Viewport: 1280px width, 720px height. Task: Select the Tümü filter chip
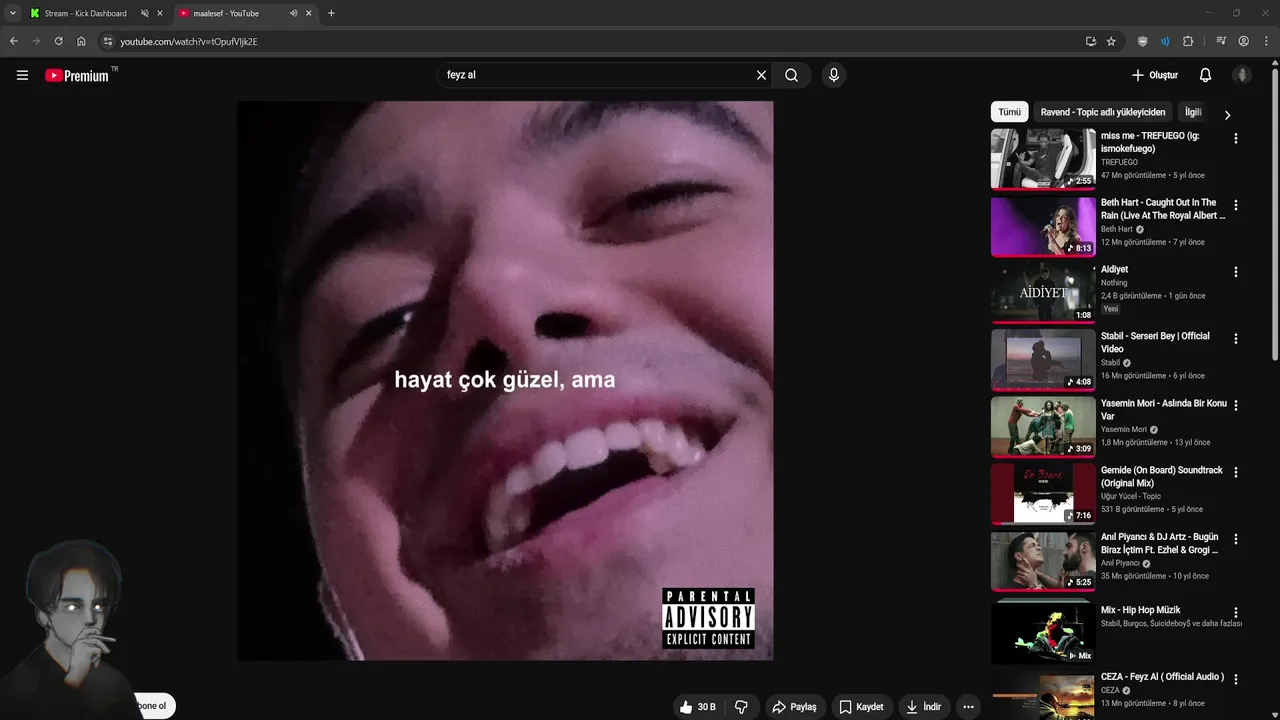click(x=1009, y=112)
